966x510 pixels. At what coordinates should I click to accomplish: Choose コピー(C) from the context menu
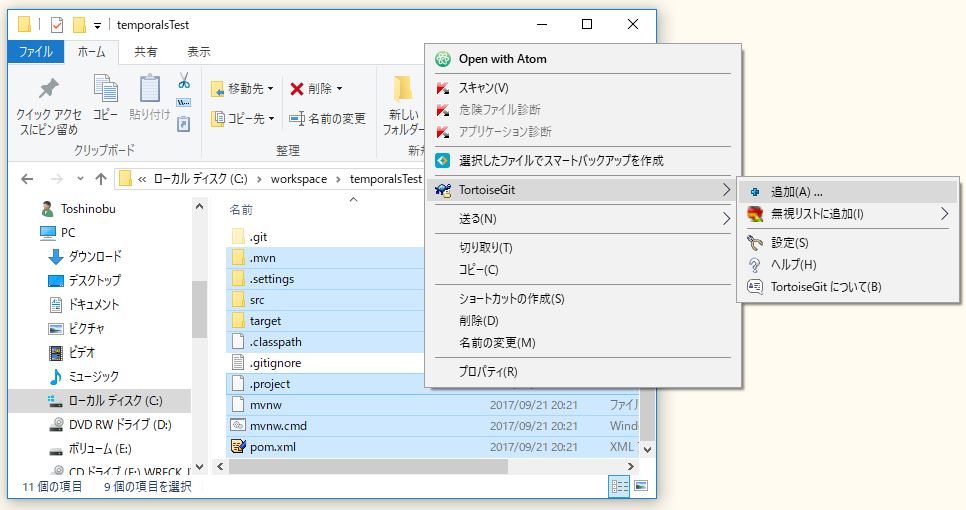click(x=582, y=270)
